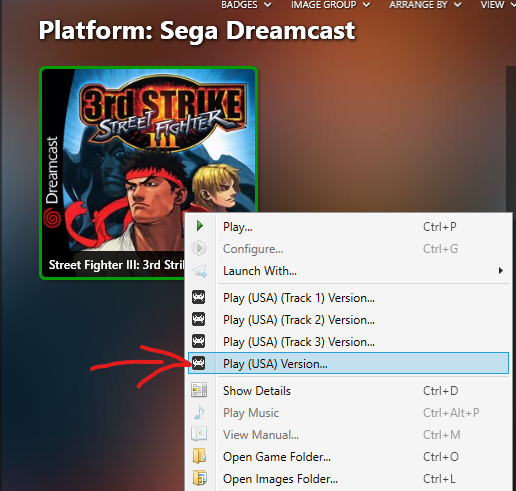Click the green Play arrow icon
The width and height of the screenshot is (516, 491).
pyautogui.click(x=200, y=226)
